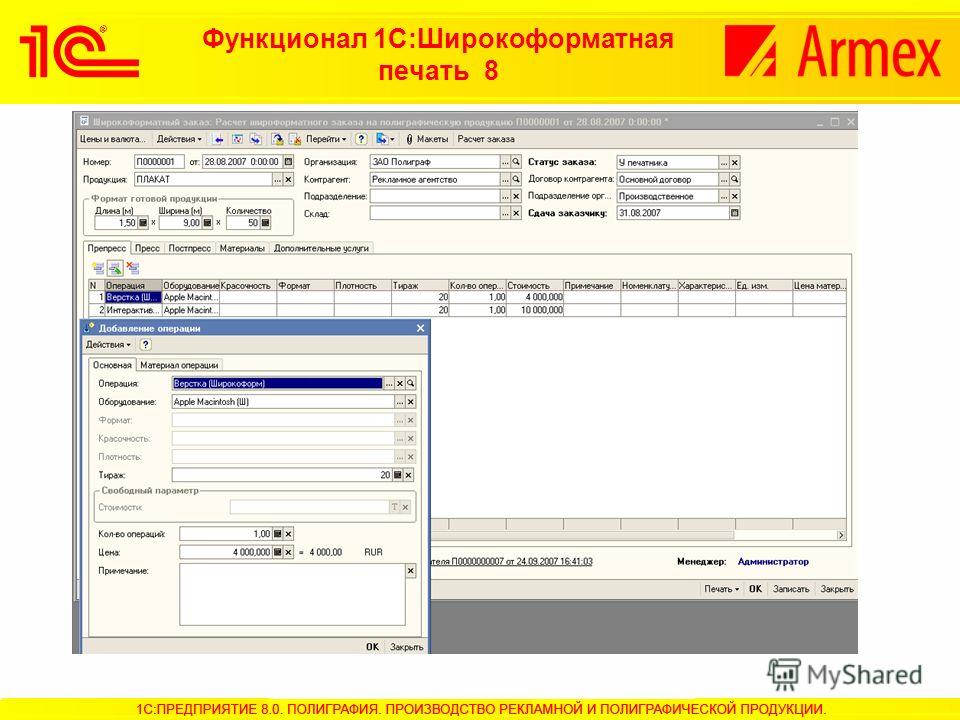This screenshot has width=960, height=720.
Task: Click OK in the order window
Action: 756,589
